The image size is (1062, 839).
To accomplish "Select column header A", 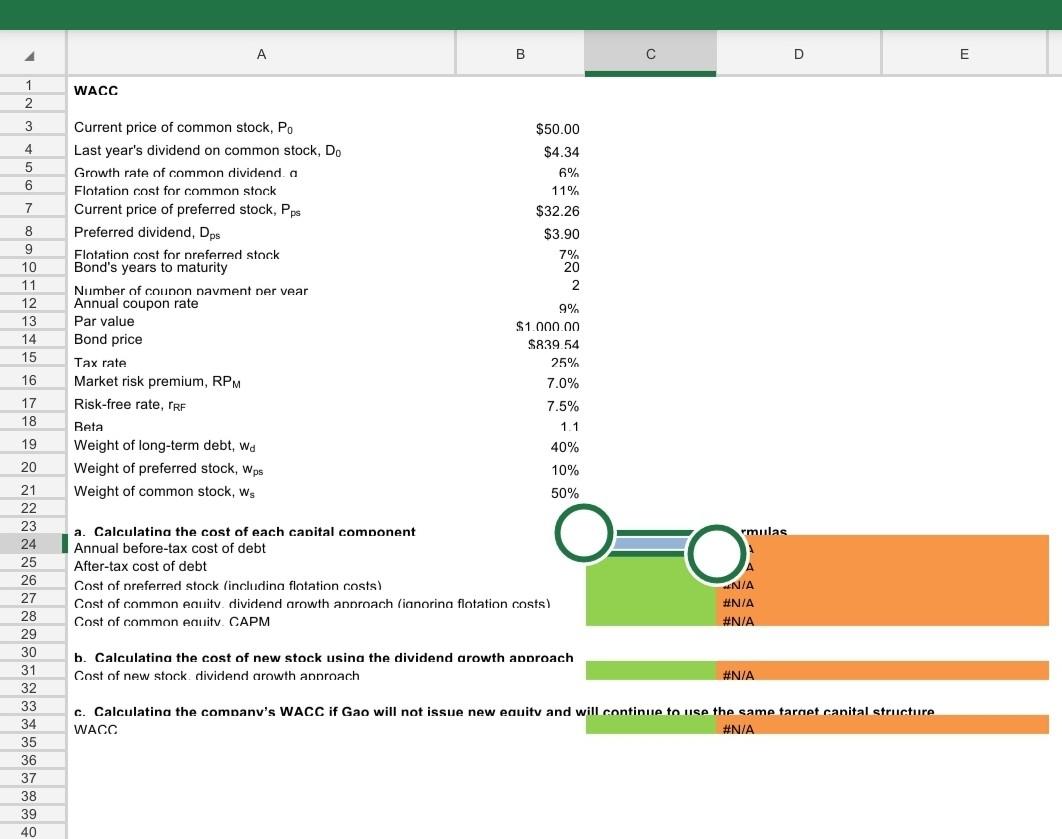I will (260, 53).
